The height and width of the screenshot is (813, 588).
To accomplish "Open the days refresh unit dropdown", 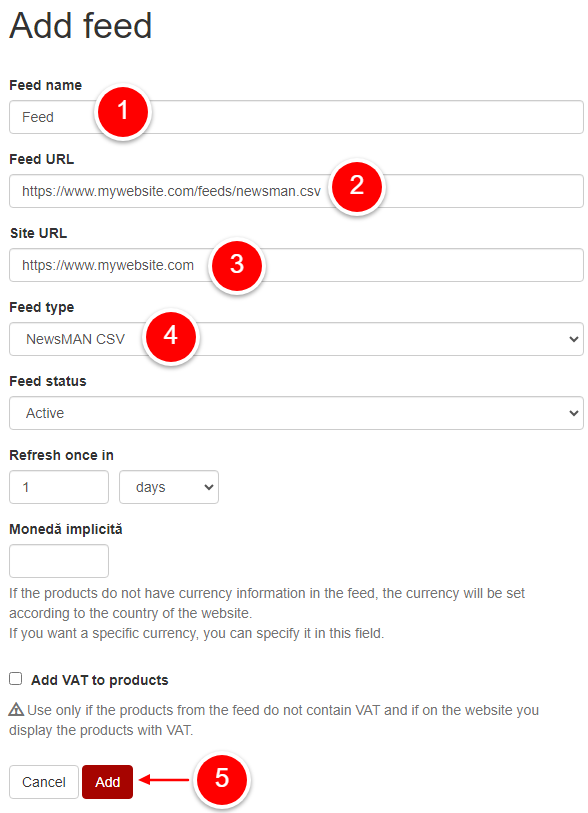I will tap(169, 487).
